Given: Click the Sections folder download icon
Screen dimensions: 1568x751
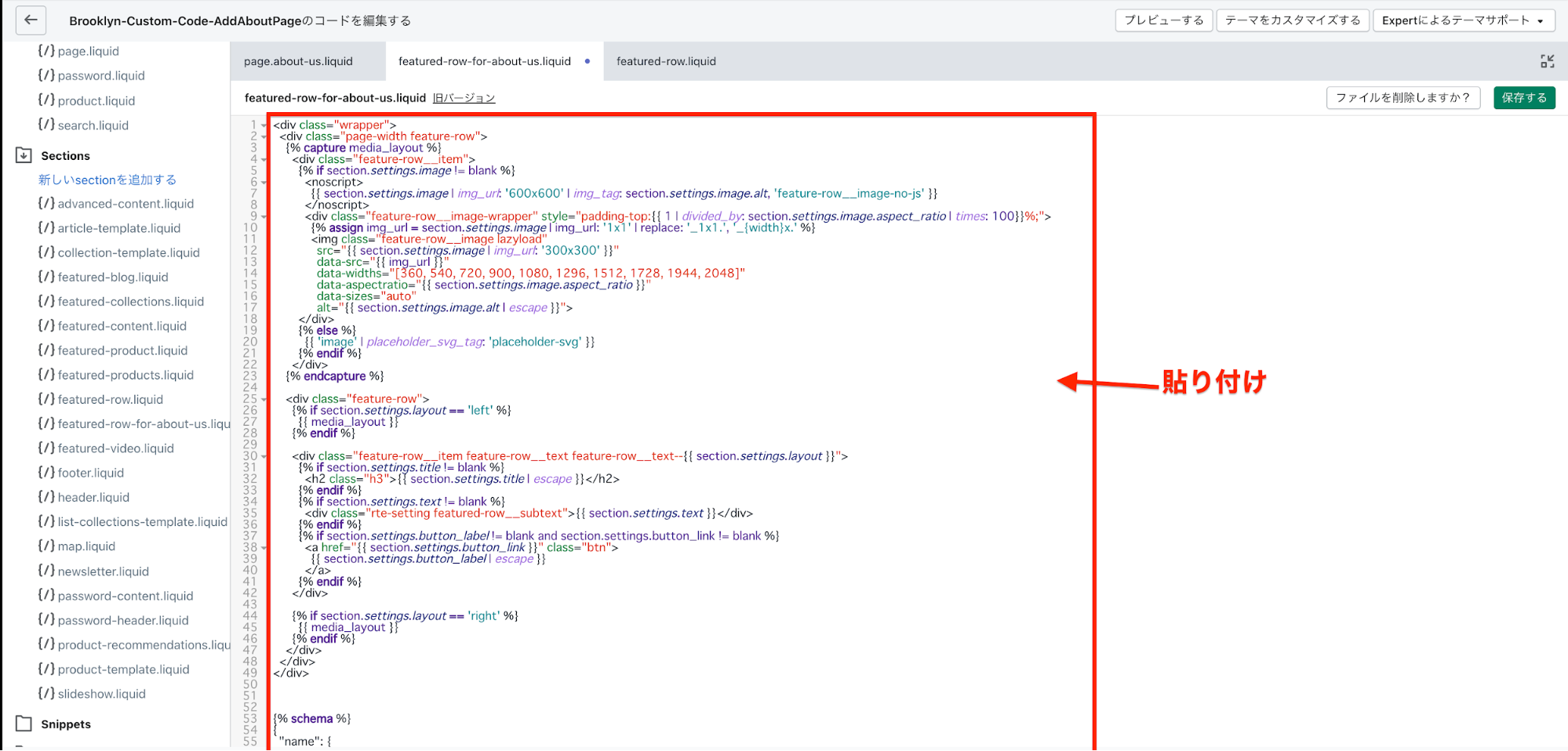Looking at the screenshot, I should click(24, 155).
